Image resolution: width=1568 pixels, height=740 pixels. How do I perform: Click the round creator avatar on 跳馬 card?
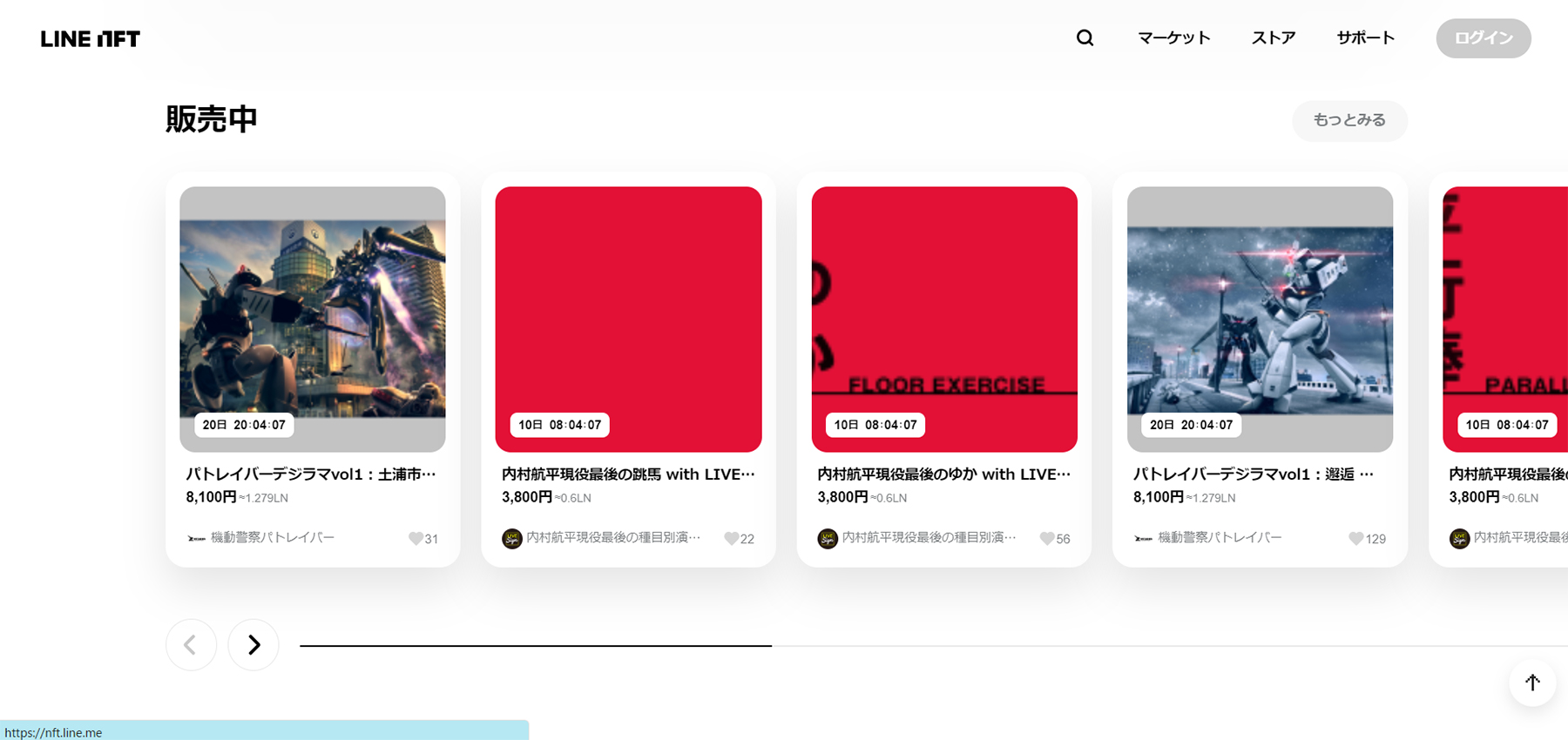pos(512,539)
